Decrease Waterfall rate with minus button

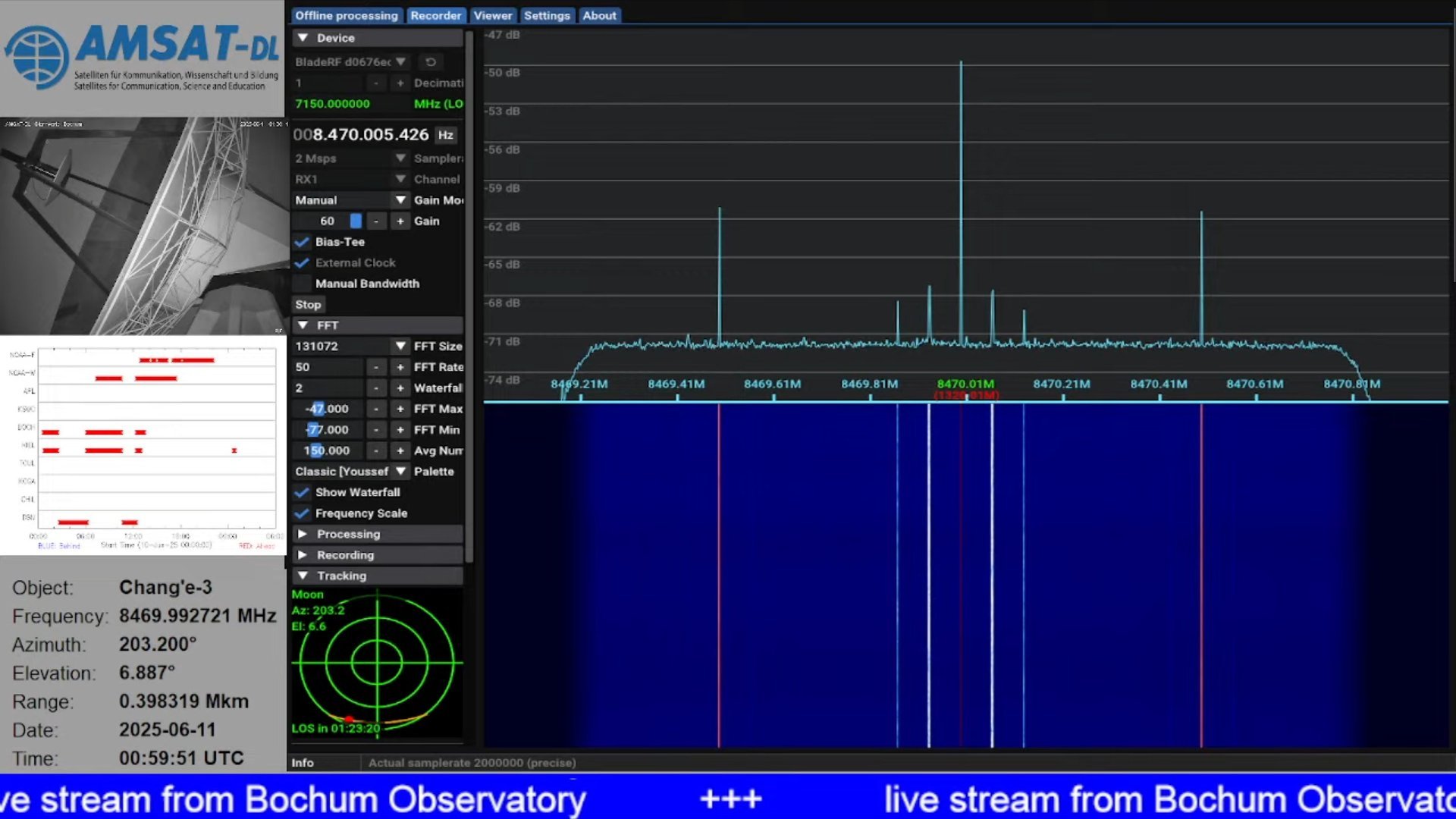coord(376,388)
